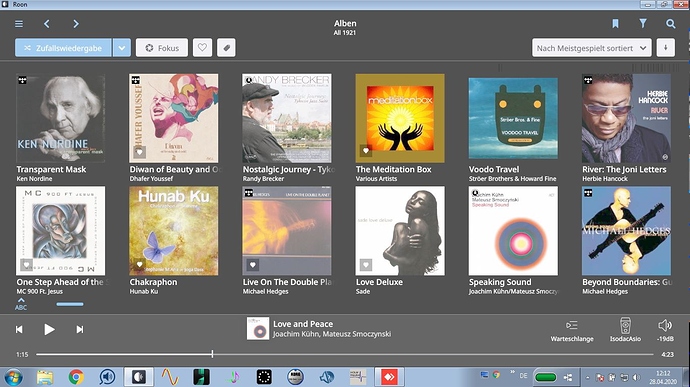The width and height of the screenshot is (690, 387).
Task: Open Google Chrome from the taskbar
Action: point(76,377)
